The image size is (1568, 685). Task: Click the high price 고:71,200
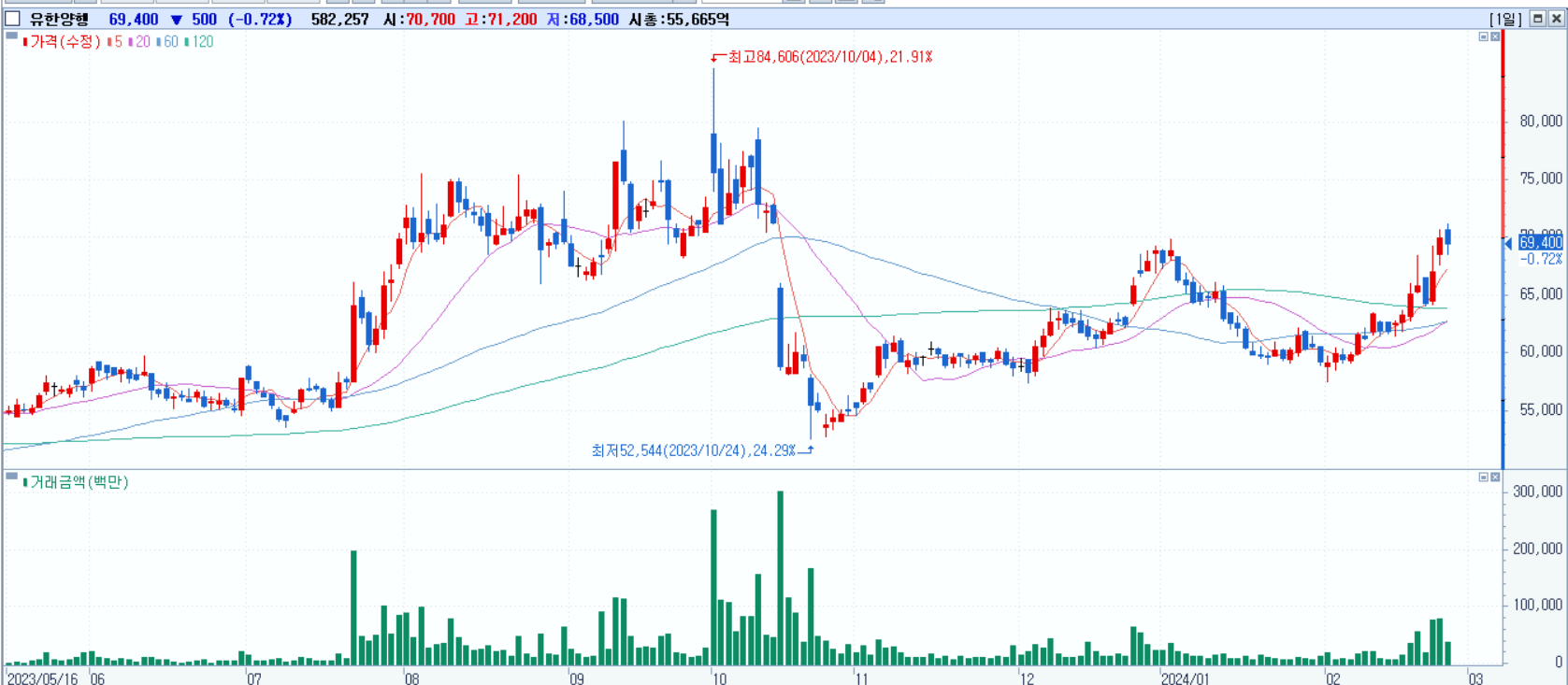point(501,19)
